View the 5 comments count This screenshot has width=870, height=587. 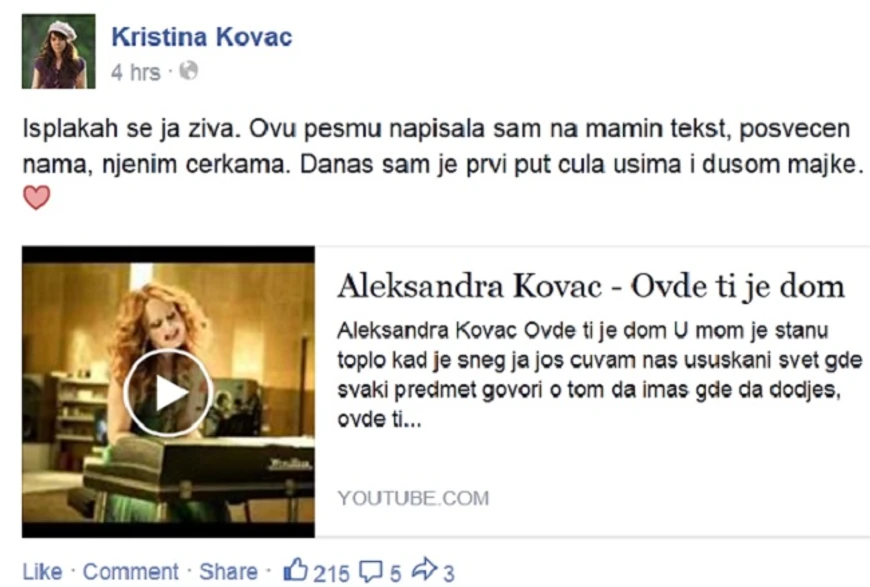pos(395,573)
